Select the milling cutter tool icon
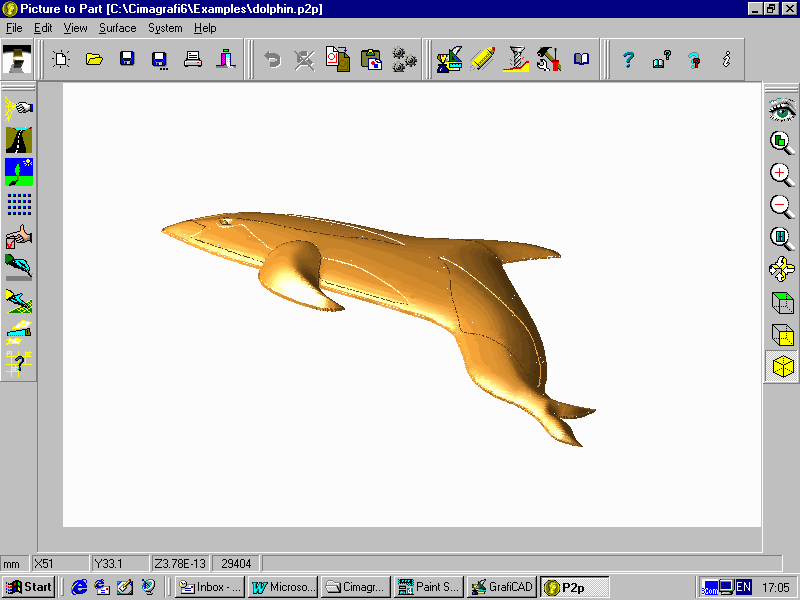Image resolution: width=800 pixels, height=600 pixels. (516, 59)
